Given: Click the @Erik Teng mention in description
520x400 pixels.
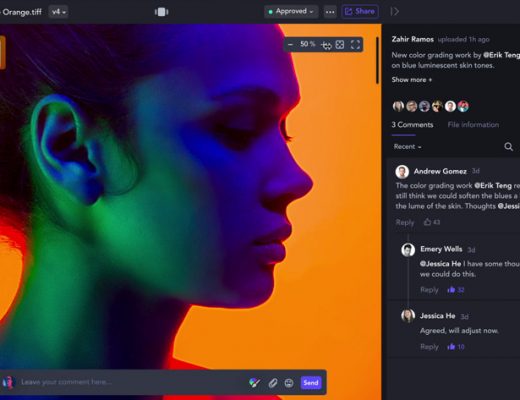Looking at the screenshot, I should pyautogui.click(x=501, y=55).
